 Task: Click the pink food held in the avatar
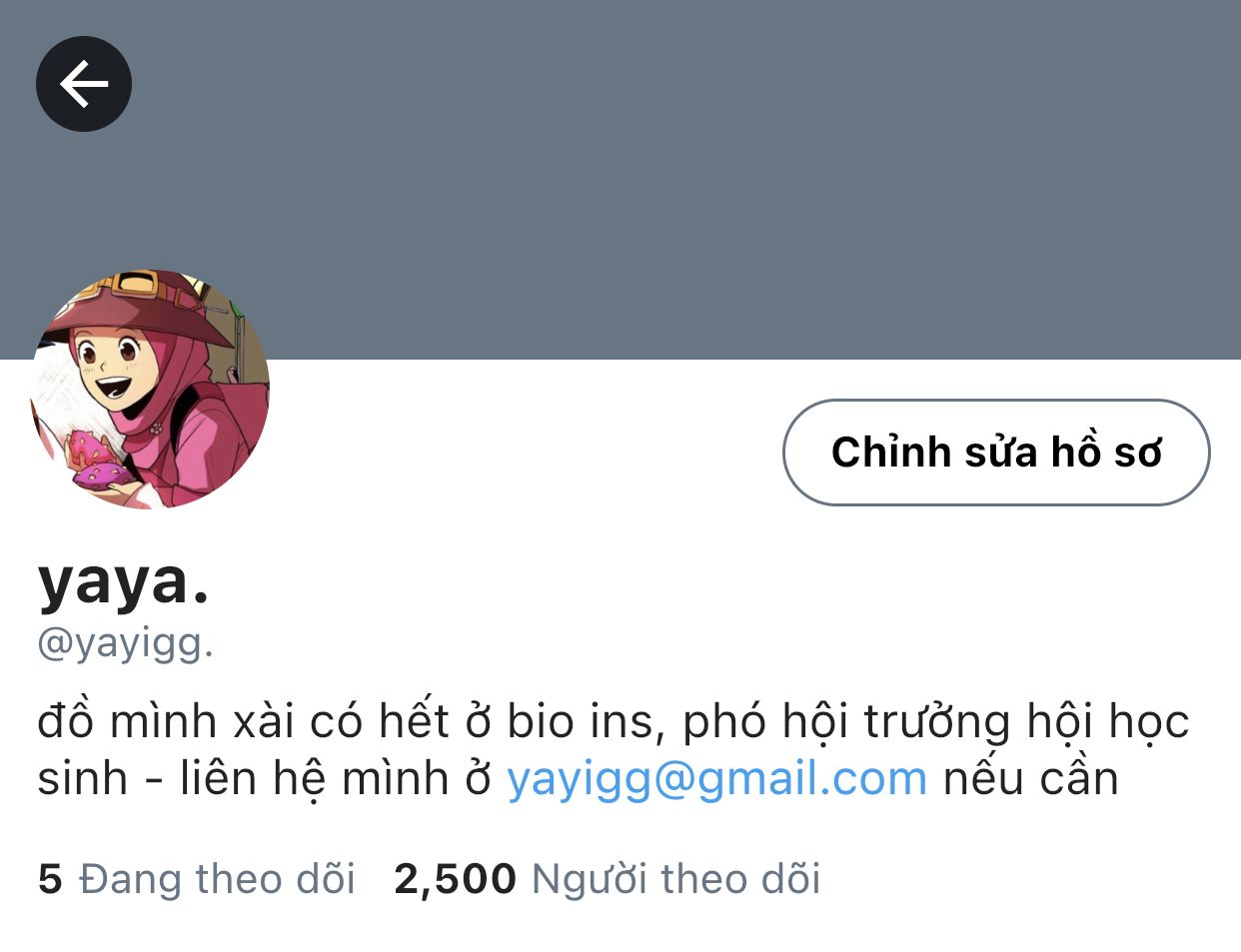[98, 461]
